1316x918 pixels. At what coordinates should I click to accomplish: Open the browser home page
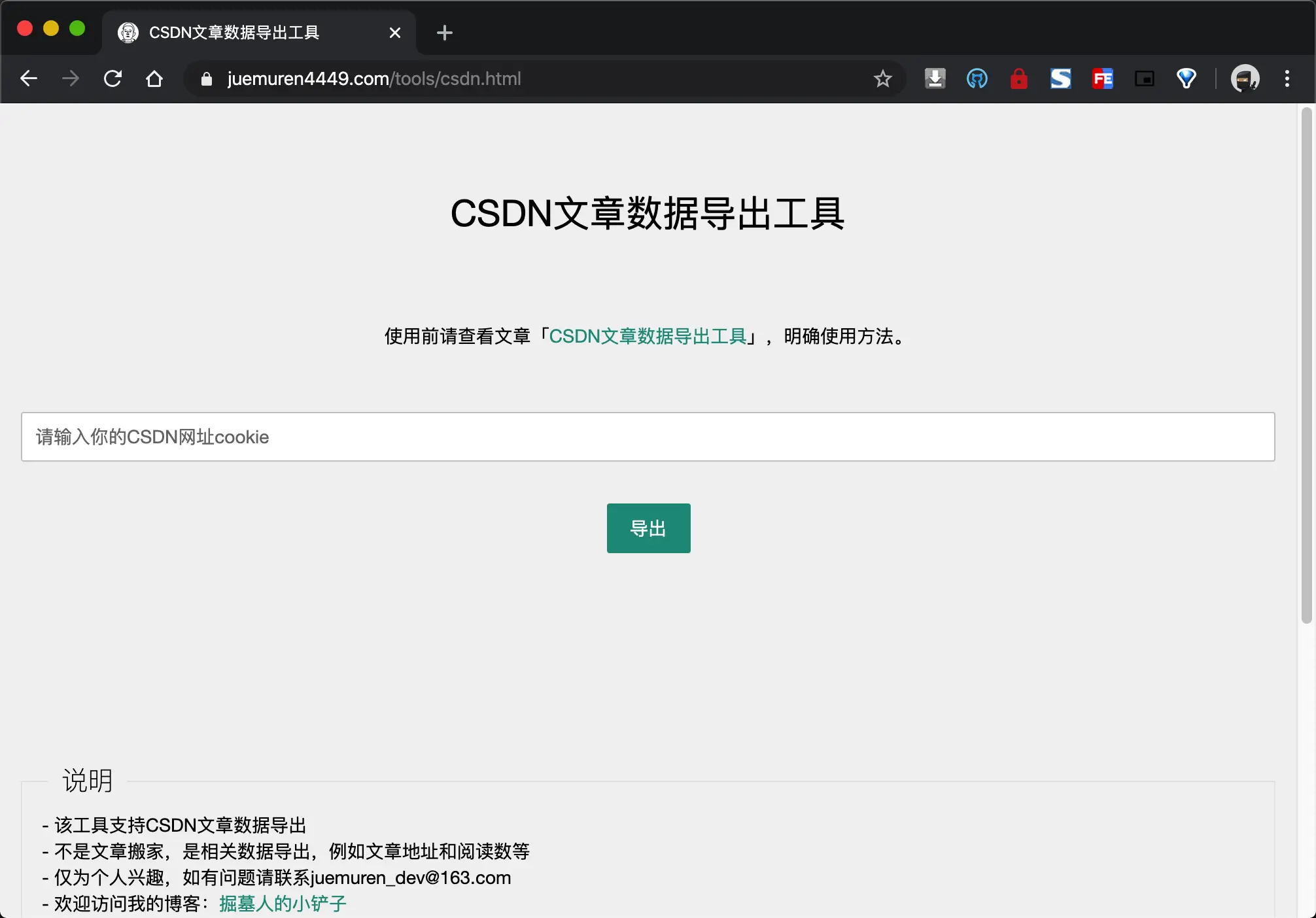coord(154,78)
